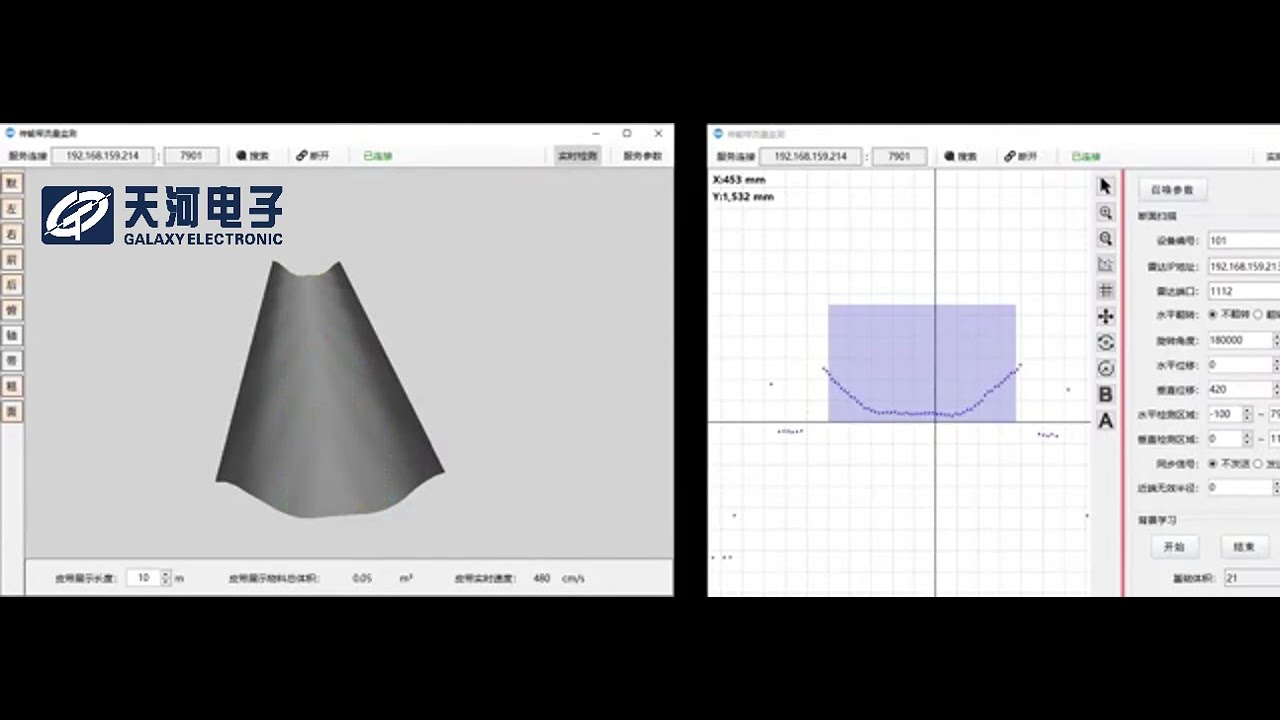Click the 结束 button under 背景学习
1280x720 pixels.
(1244, 547)
